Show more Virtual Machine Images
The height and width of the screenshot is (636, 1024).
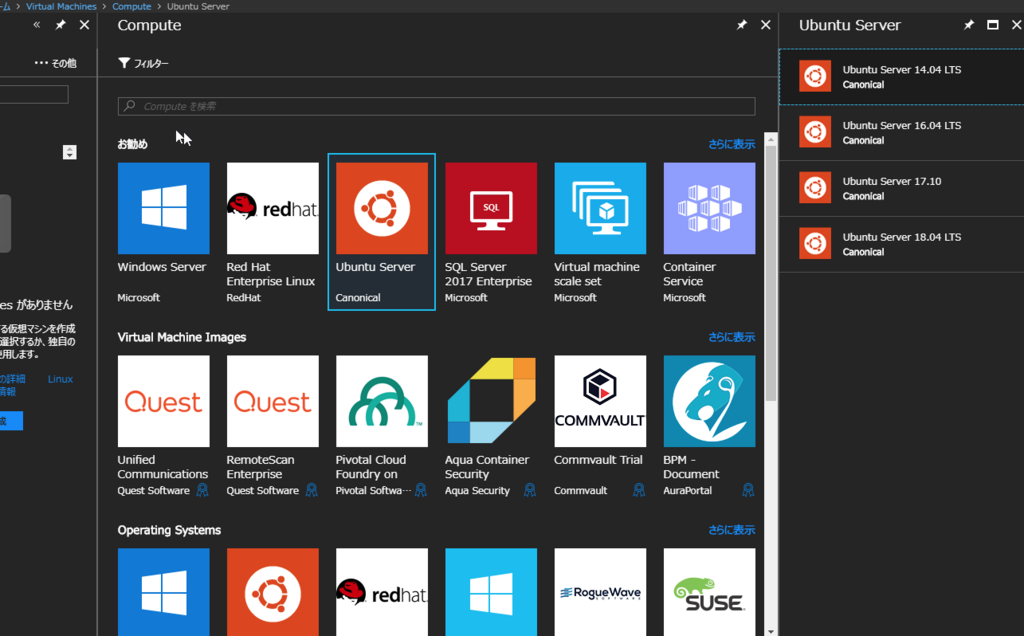point(731,337)
